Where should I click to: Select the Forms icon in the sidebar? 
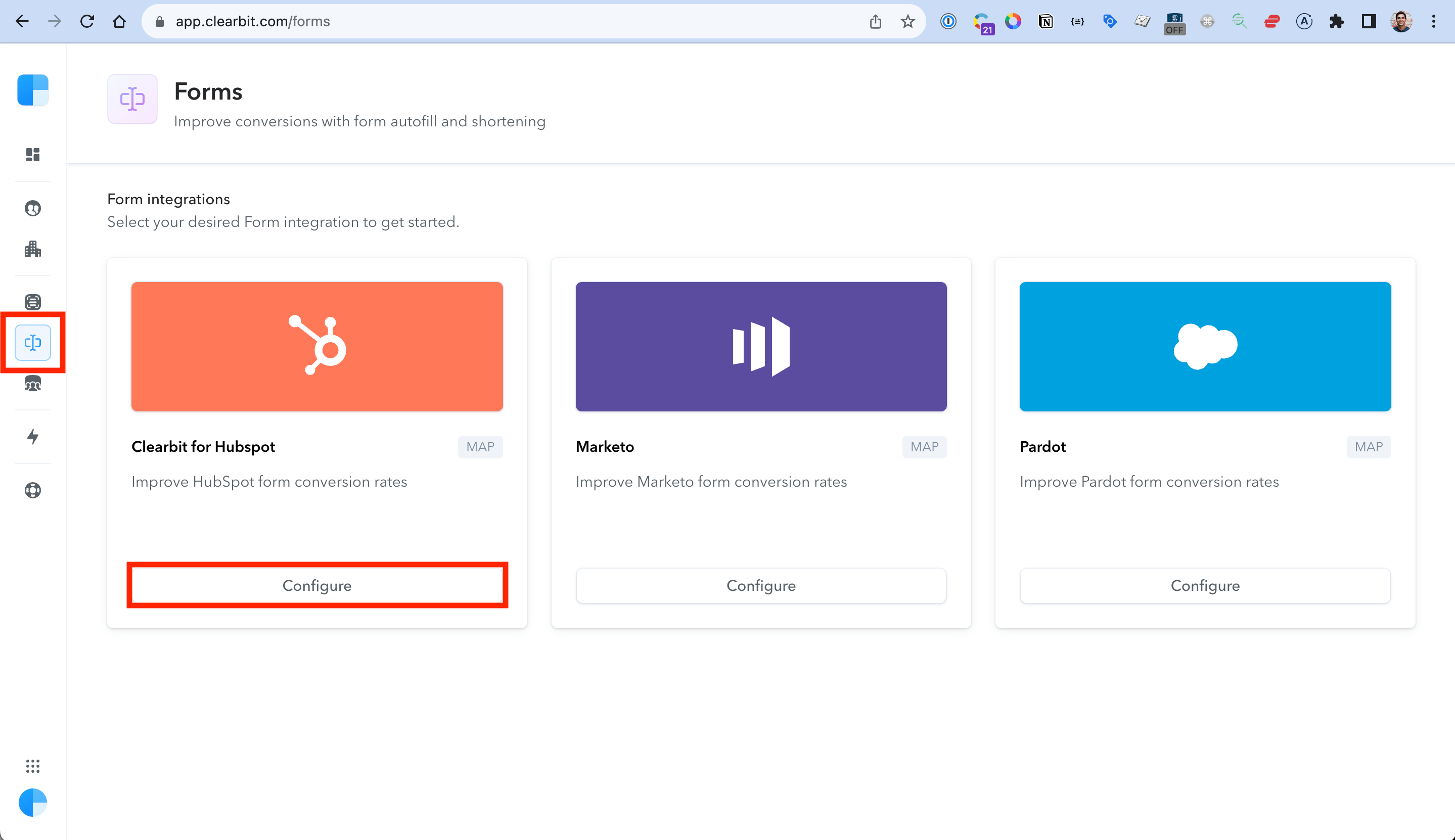(32, 342)
